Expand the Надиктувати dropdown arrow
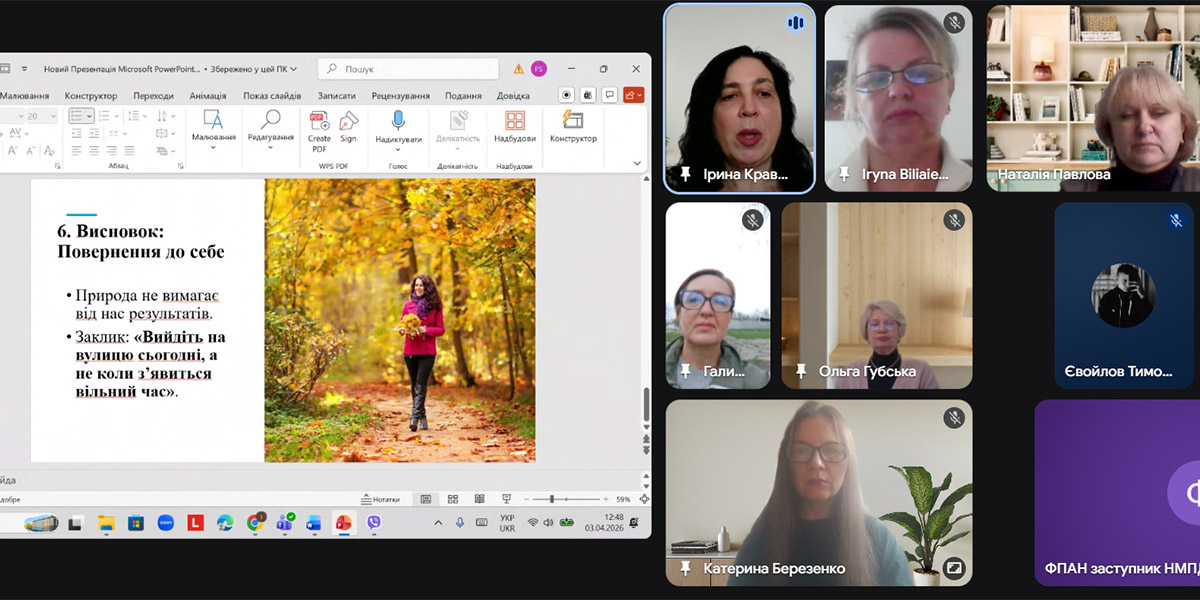1200x600 pixels. click(x=398, y=150)
